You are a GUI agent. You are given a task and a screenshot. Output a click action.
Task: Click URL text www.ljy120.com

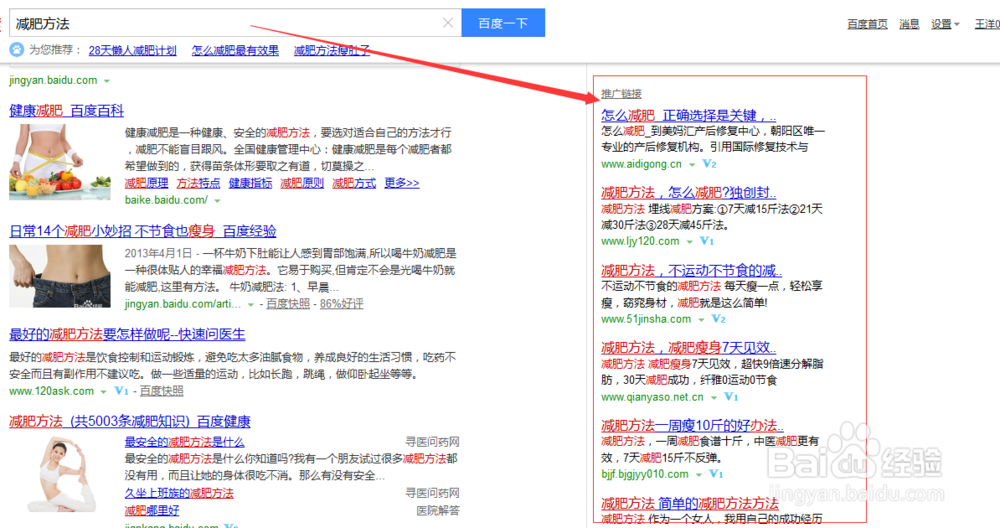tap(640, 241)
